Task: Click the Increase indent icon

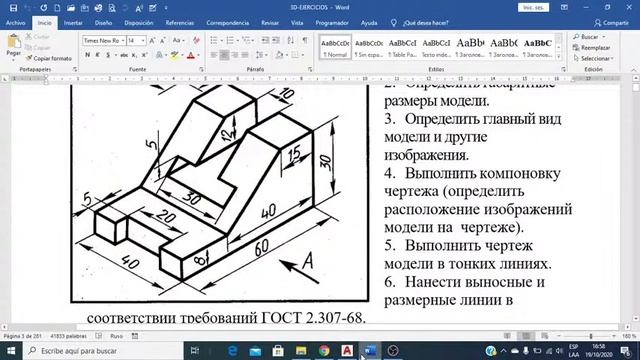Action: pos(276,40)
